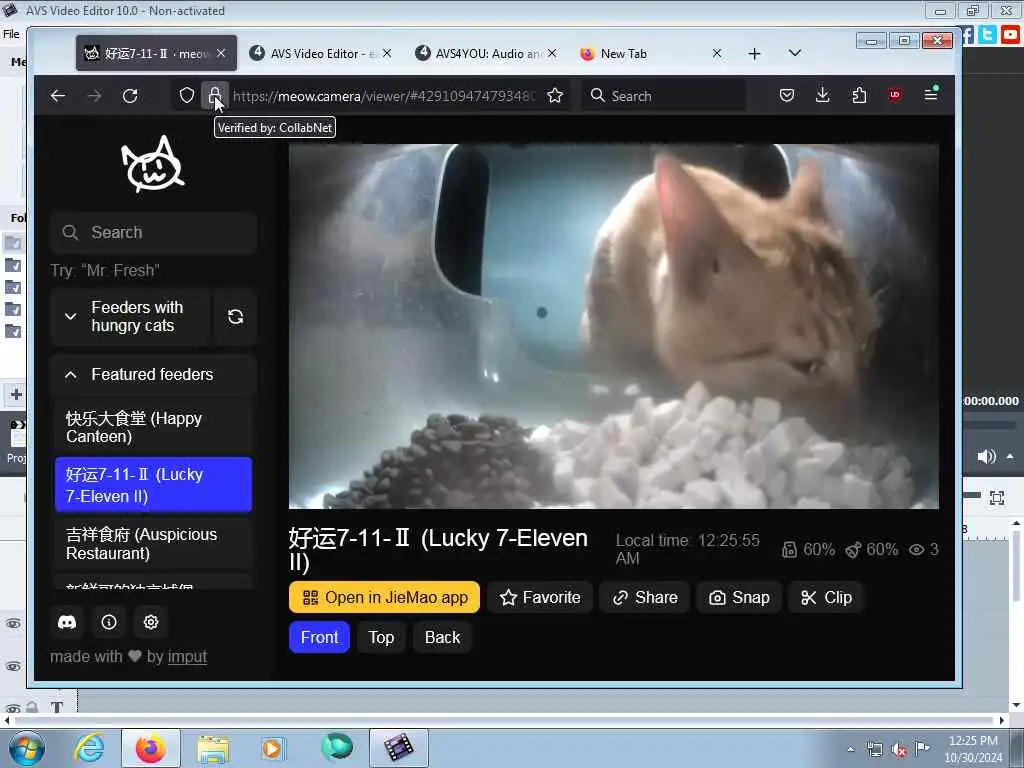Open Internet Explorer from taskbar
This screenshot has width=1024, height=768.
[89, 748]
